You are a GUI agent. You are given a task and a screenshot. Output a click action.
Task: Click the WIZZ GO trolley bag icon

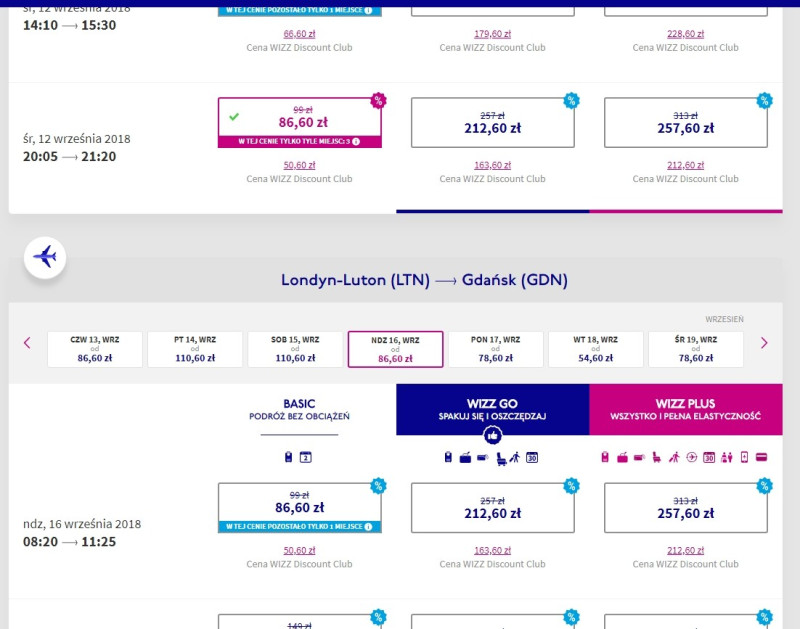(x=465, y=458)
